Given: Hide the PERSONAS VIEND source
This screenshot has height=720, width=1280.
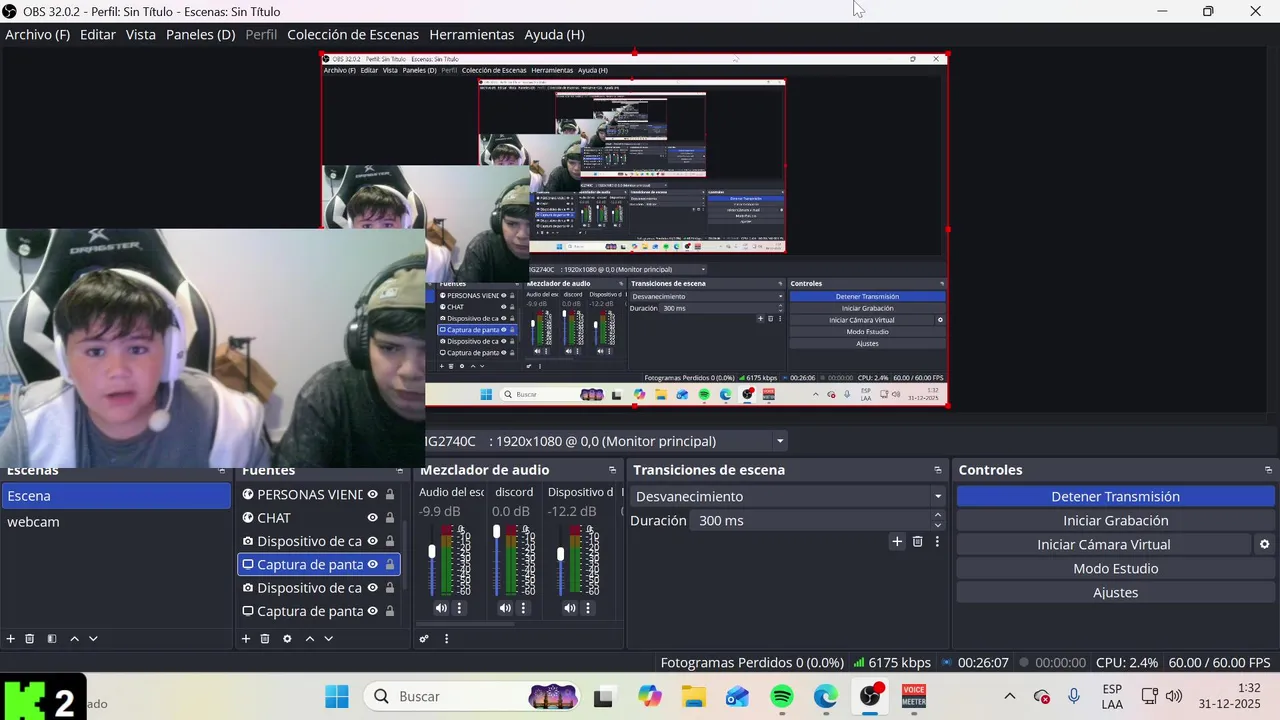Looking at the screenshot, I should (x=372, y=494).
